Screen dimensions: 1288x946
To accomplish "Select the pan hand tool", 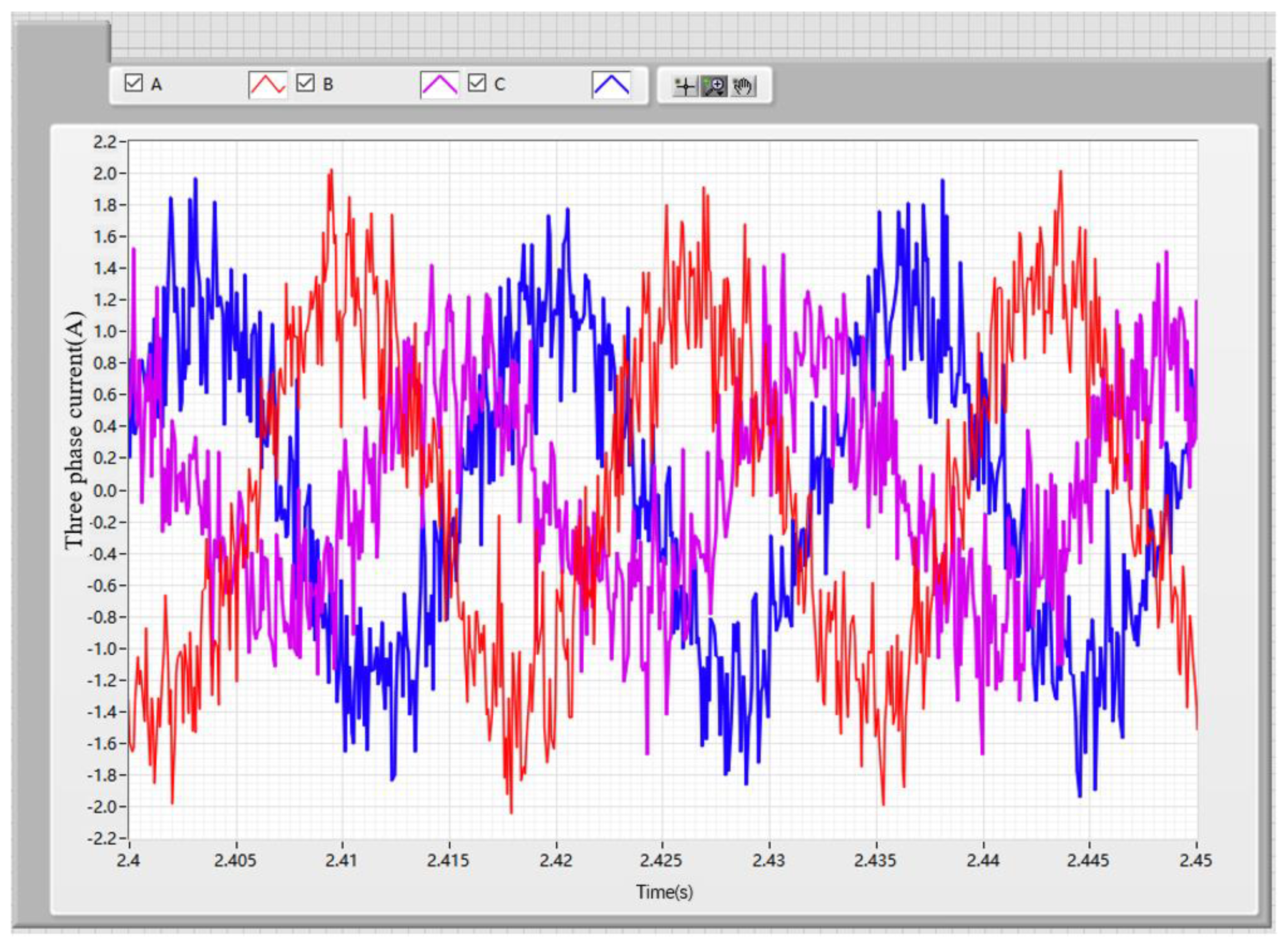I will click(x=743, y=87).
